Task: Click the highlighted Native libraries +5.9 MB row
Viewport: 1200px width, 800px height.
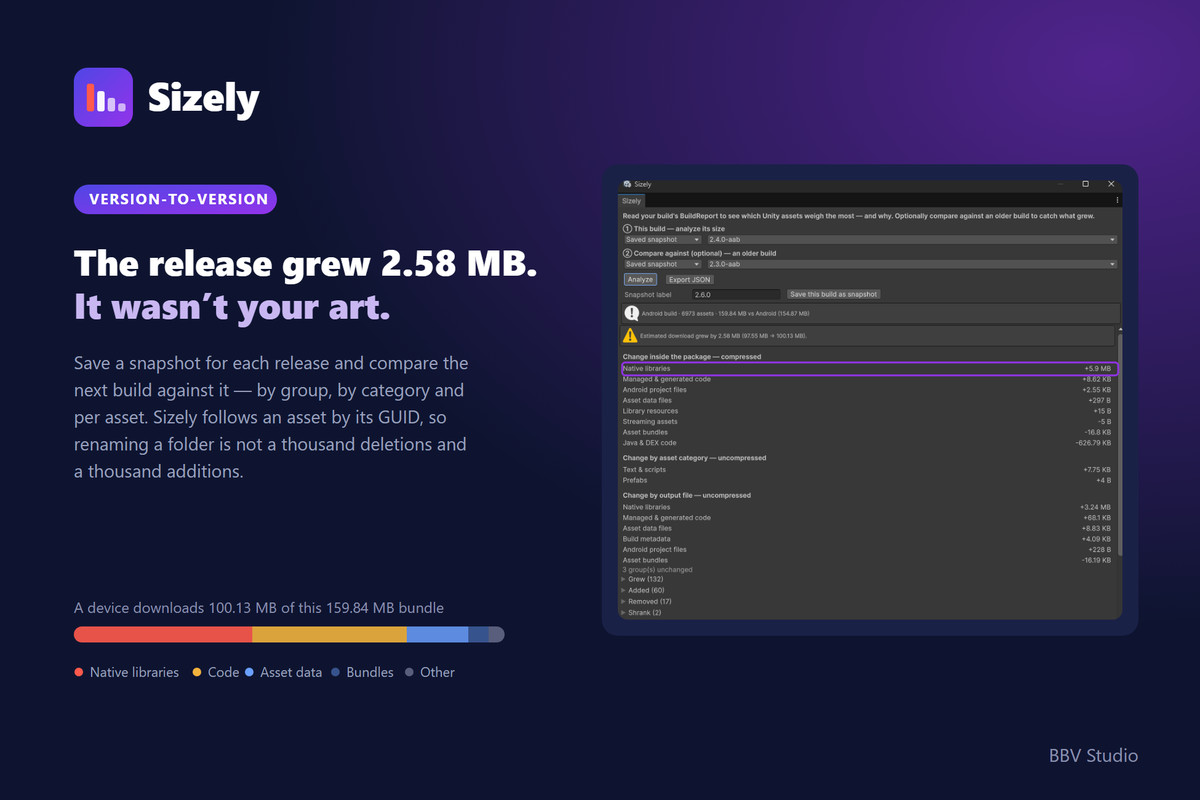Action: [868, 369]
